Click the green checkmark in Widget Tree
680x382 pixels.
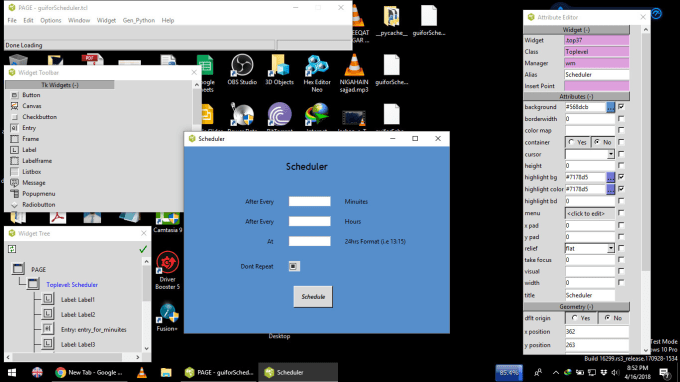[143, 249]
